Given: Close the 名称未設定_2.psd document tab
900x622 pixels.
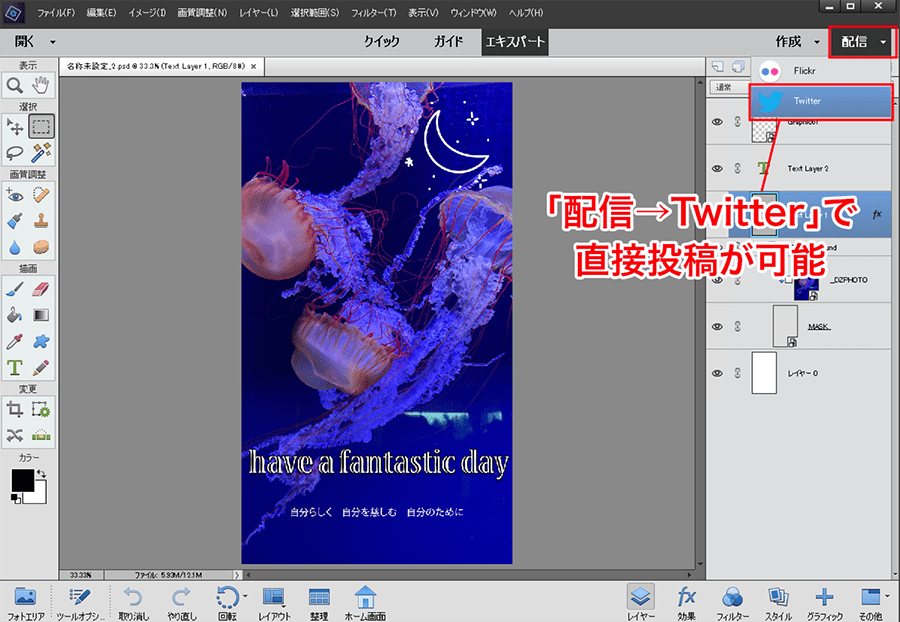Looking at the screenshot, I should click(x=253, y=67).
